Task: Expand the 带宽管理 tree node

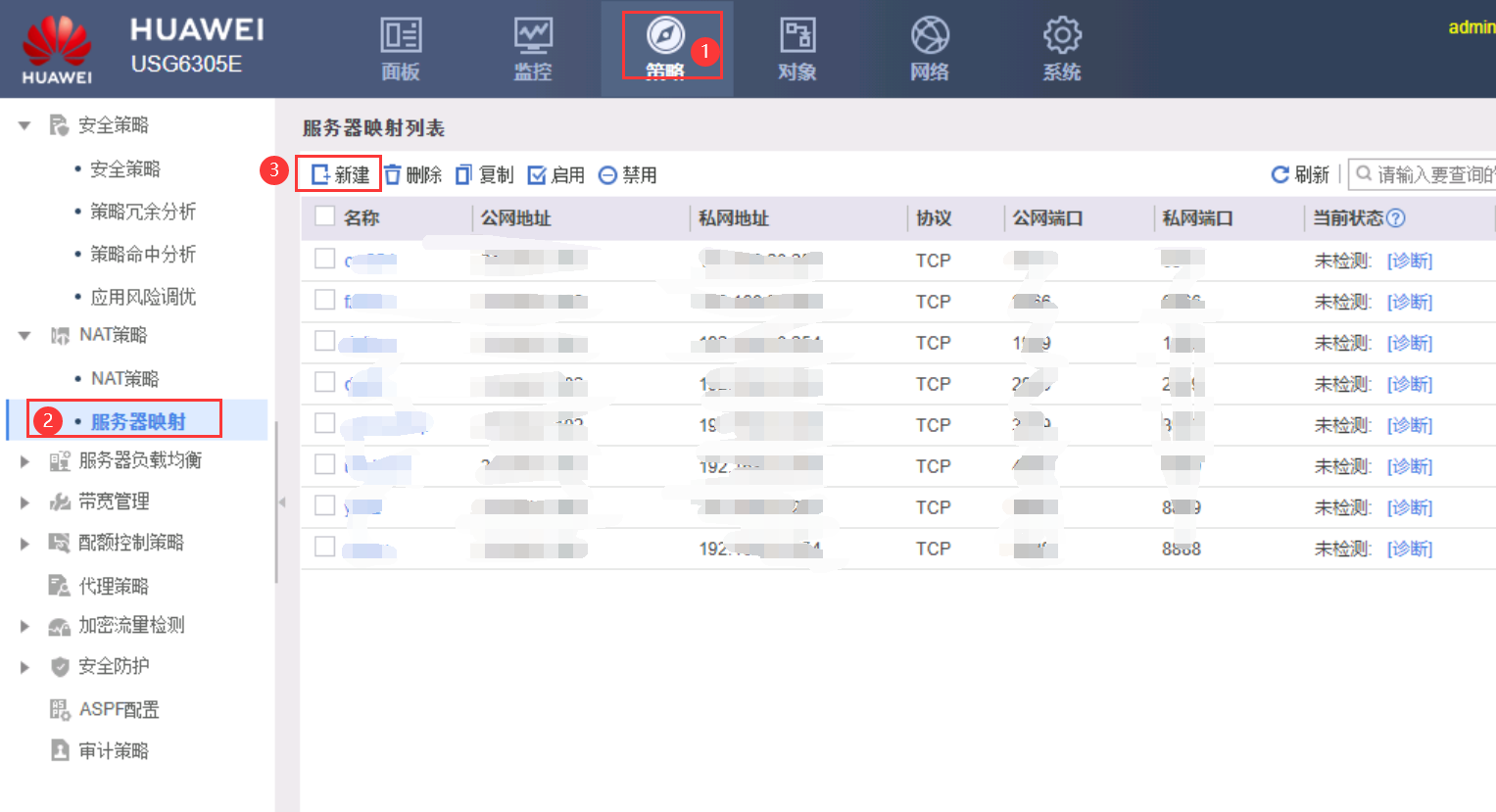Action: (24, 502)
